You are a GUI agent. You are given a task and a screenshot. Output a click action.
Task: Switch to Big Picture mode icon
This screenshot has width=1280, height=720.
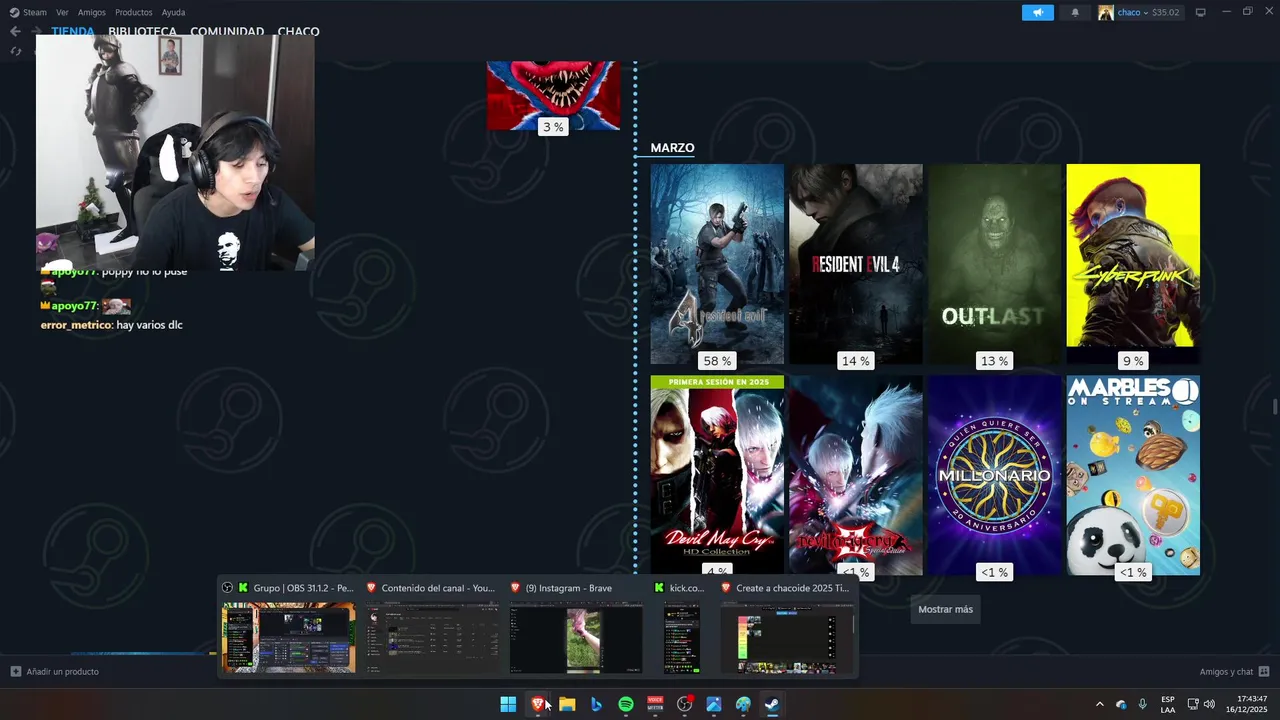1201,12
